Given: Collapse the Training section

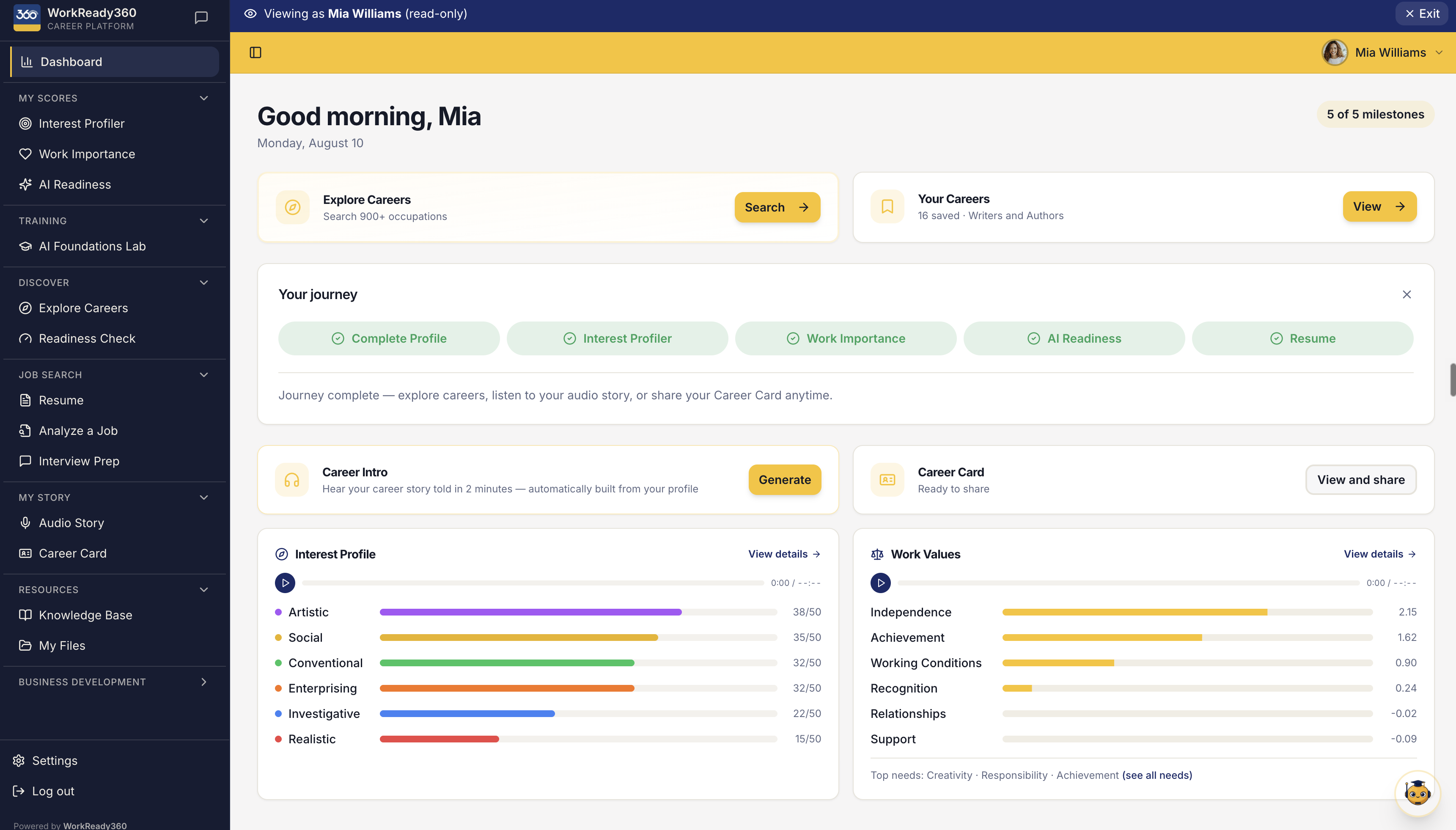Looking at the screenshot, I should point(204,220).
